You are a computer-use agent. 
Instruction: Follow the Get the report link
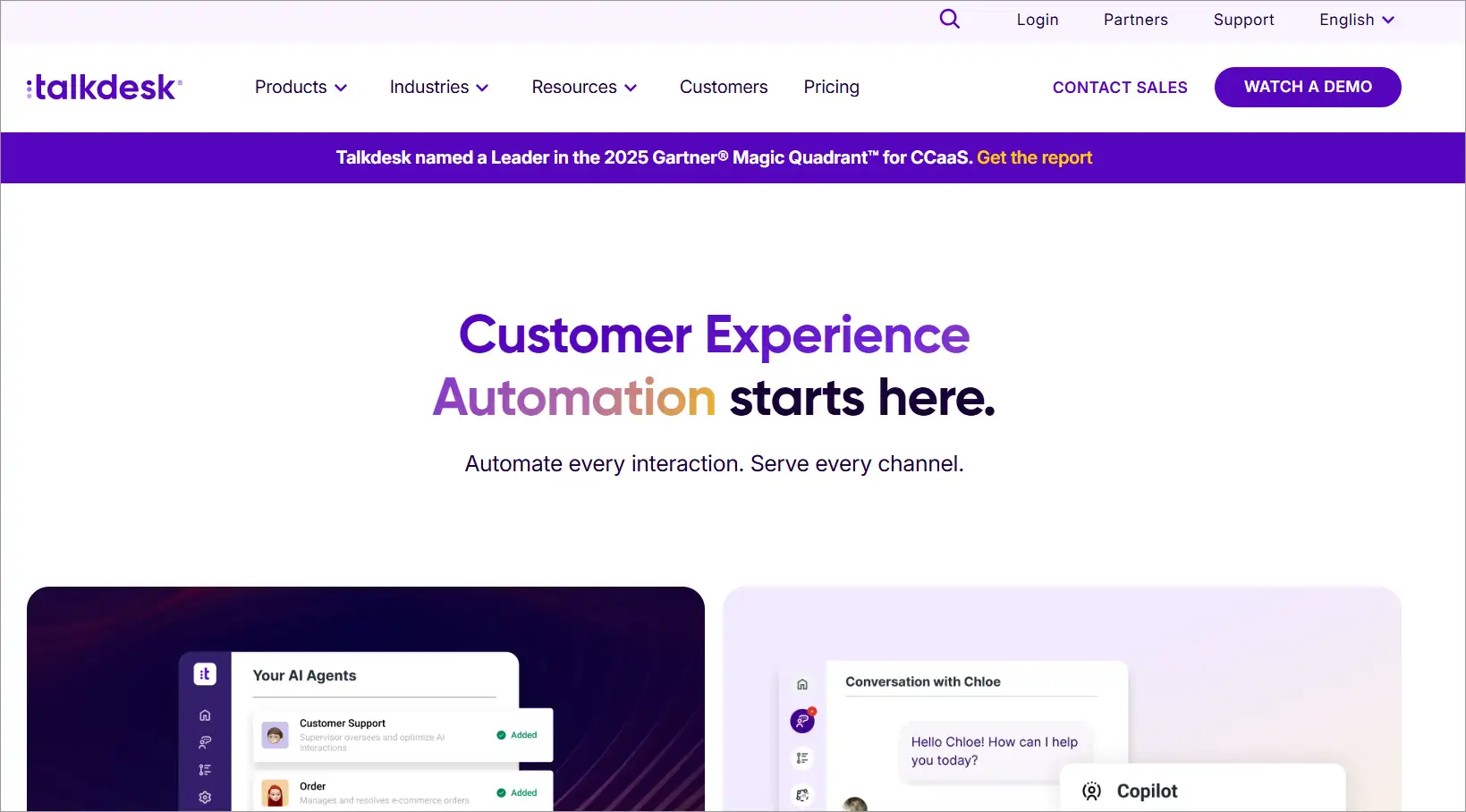coord(1035,157)
